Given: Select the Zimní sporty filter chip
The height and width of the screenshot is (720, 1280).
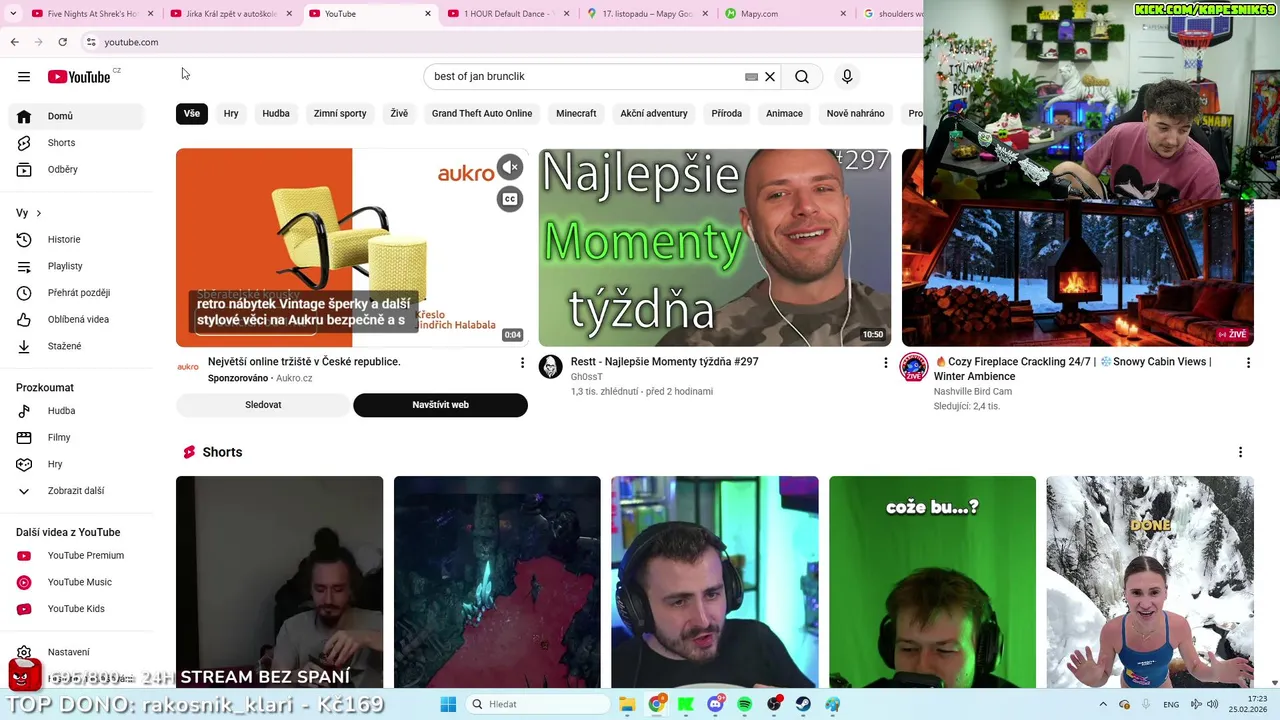Looking at the screenshot, I should (340, 114).
